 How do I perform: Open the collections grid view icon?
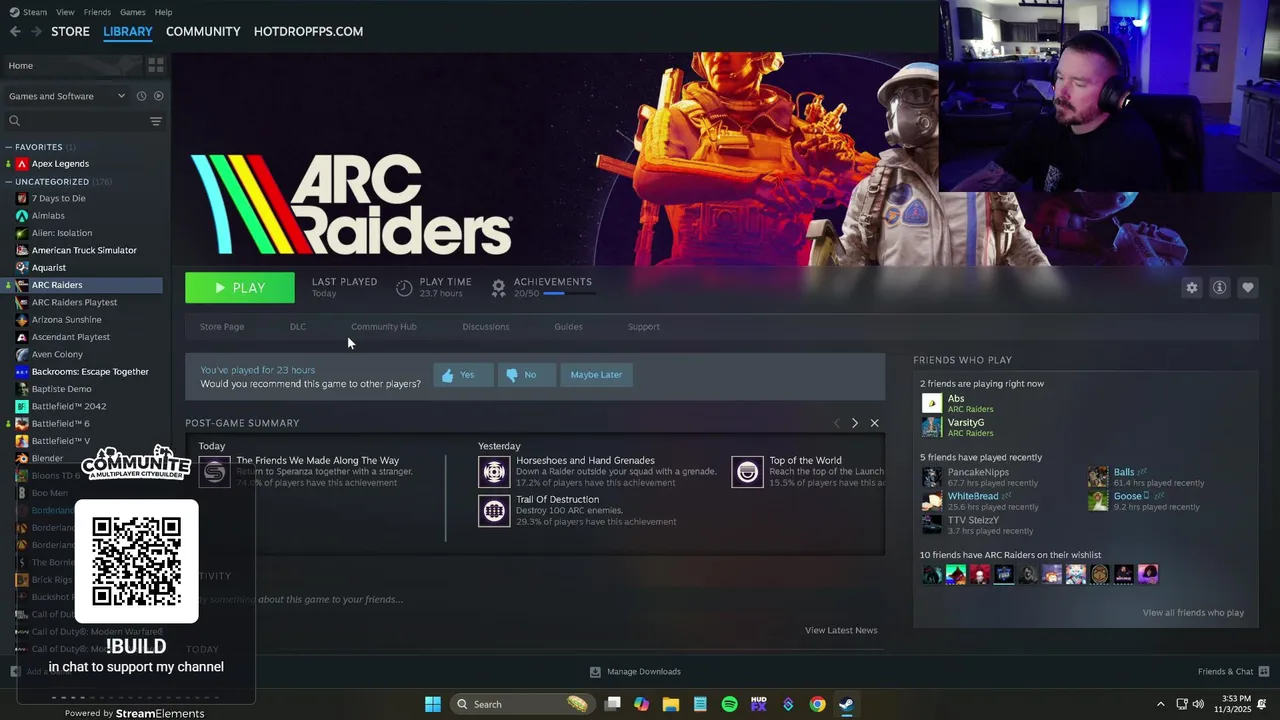[155, 65]
